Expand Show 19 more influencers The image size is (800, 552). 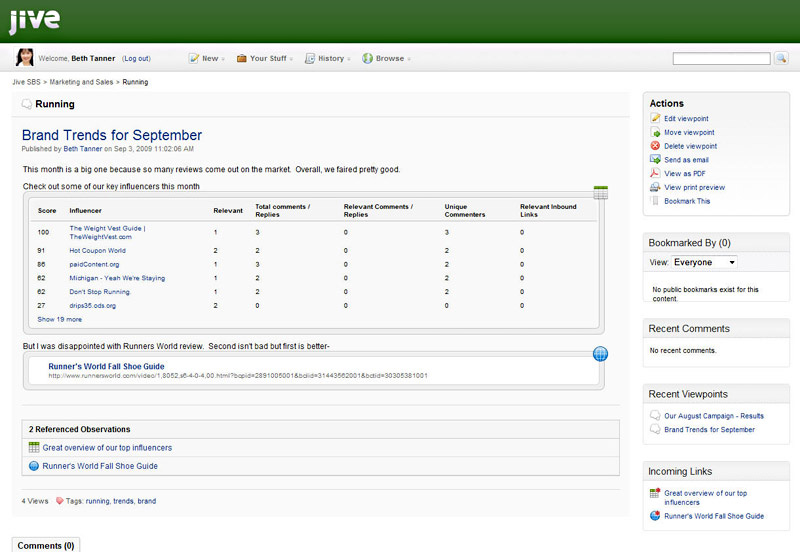tap(59, 319)
